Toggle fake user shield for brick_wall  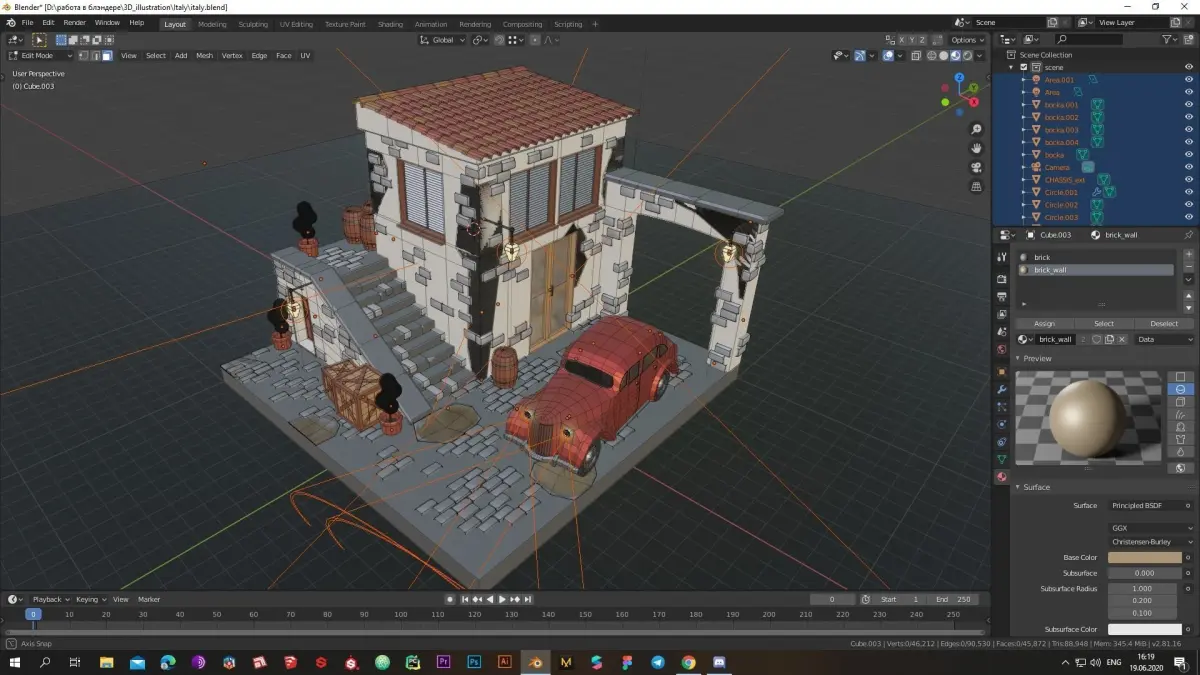click(1096, 339)
